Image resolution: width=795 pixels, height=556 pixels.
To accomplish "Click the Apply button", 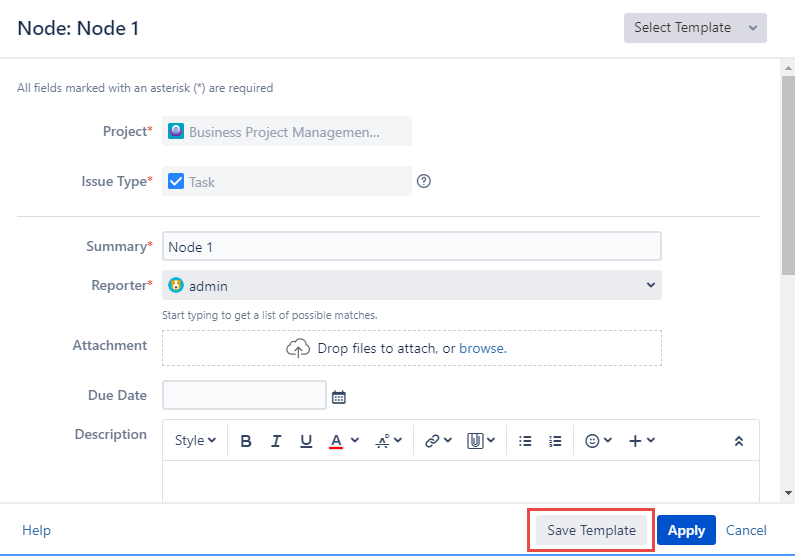I will [x=686, y=531].
